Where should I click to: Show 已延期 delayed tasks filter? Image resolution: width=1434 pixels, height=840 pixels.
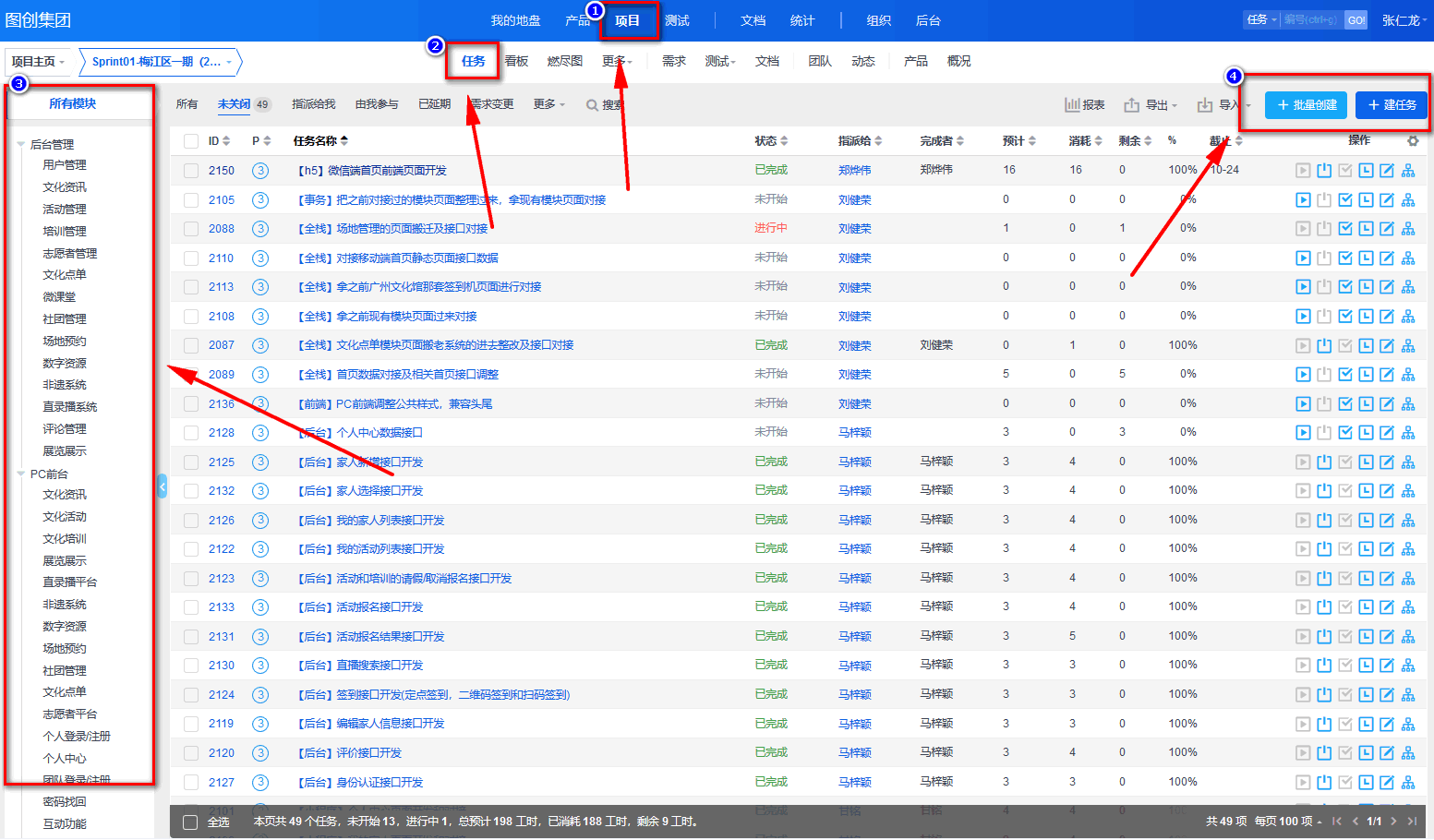(x=434, y=104)
